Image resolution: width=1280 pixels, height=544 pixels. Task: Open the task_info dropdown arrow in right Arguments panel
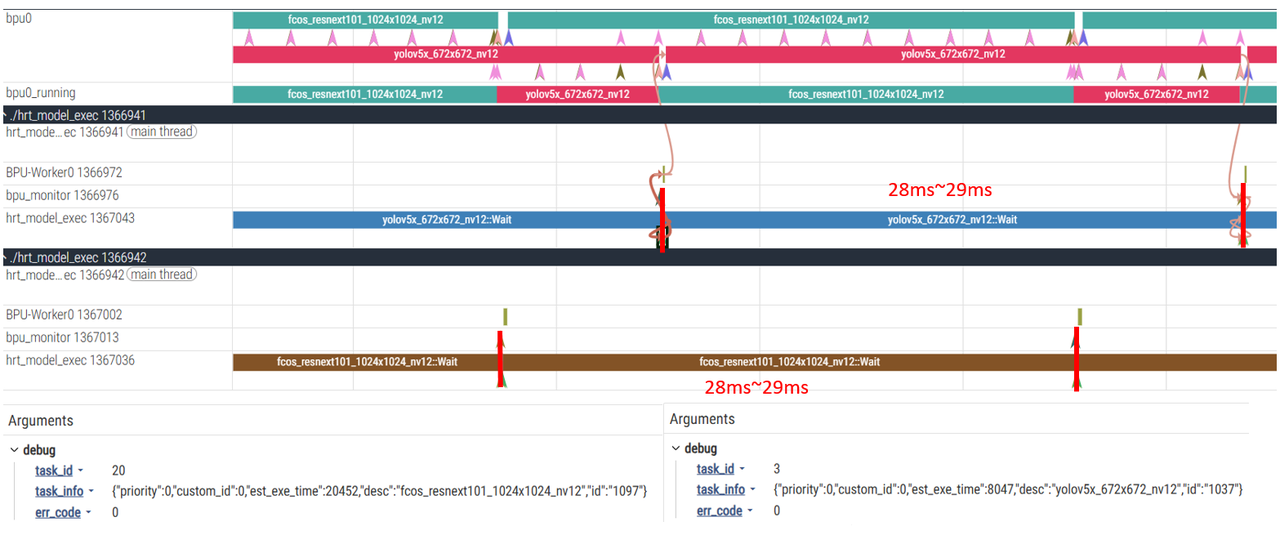tap(751, 490)
